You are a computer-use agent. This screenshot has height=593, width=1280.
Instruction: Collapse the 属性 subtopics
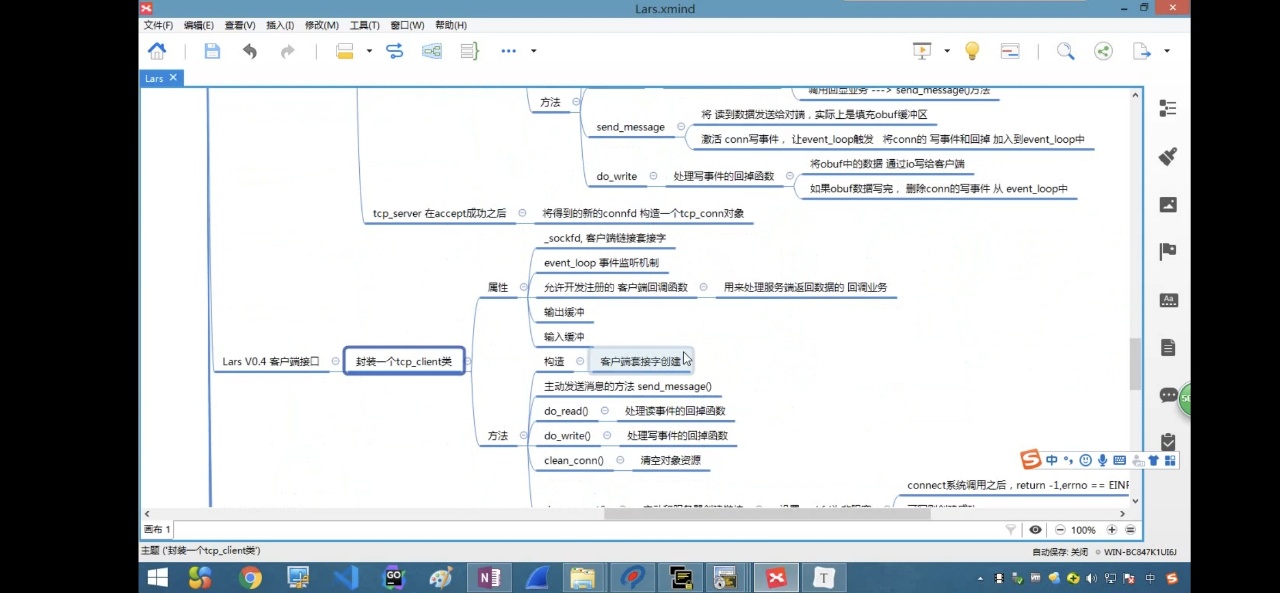523,288
